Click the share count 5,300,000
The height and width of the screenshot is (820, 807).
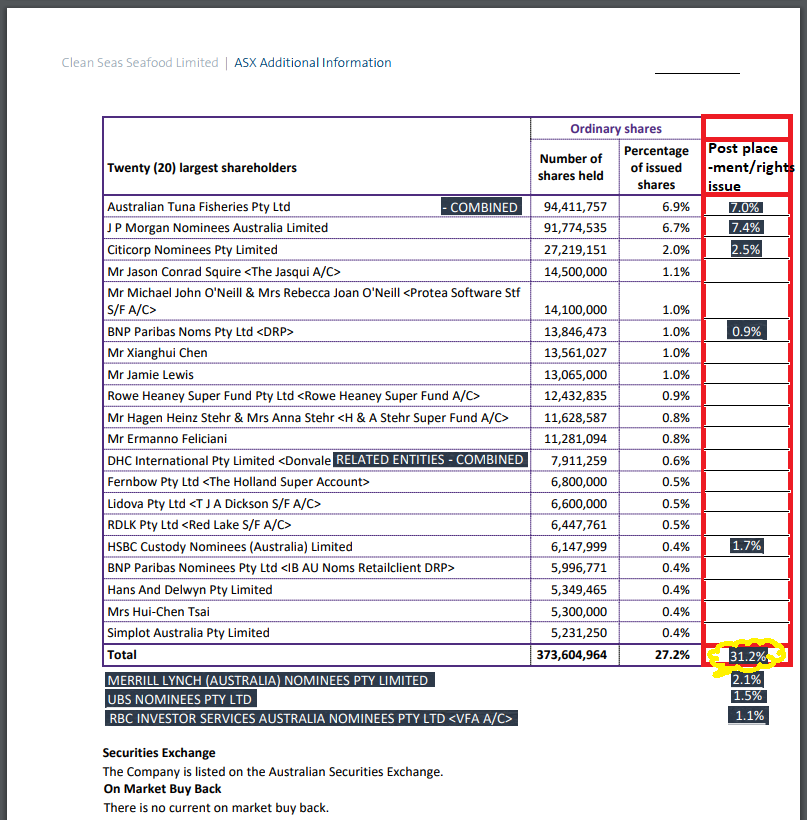pyautogui.click(x=578, y=612)
